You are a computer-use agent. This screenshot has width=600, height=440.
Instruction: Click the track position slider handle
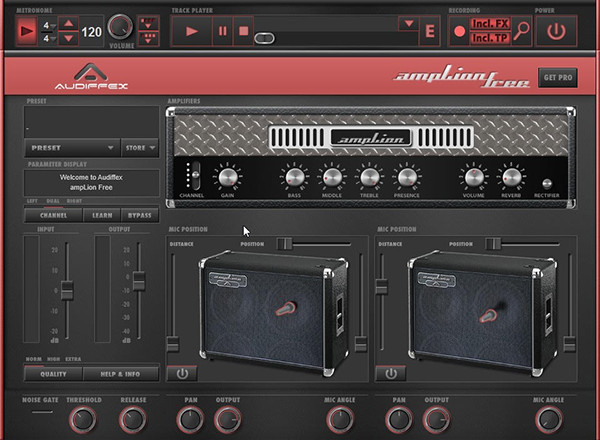tap(264, 38)
